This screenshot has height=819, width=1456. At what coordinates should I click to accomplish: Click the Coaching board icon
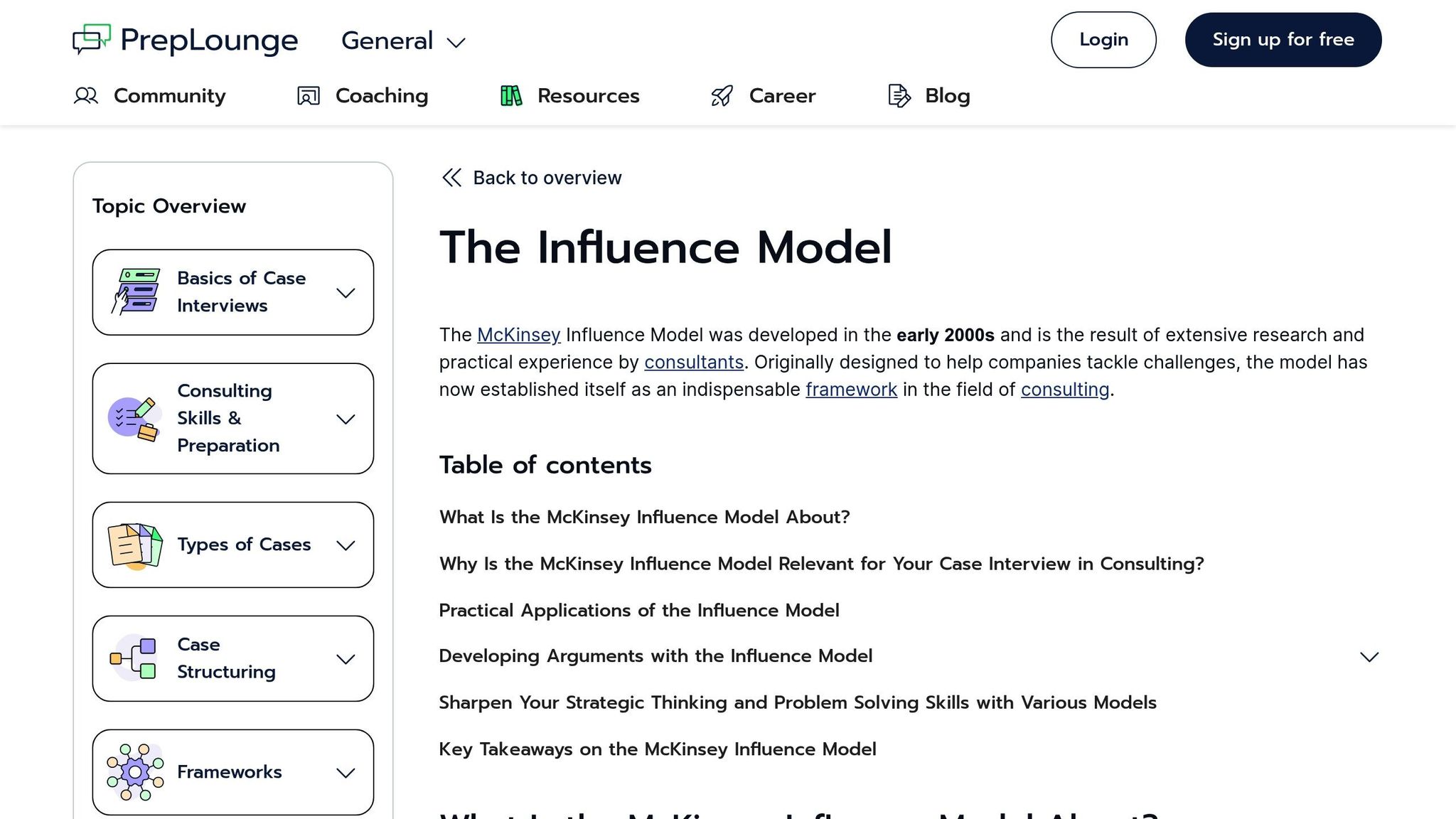point(309,96)
